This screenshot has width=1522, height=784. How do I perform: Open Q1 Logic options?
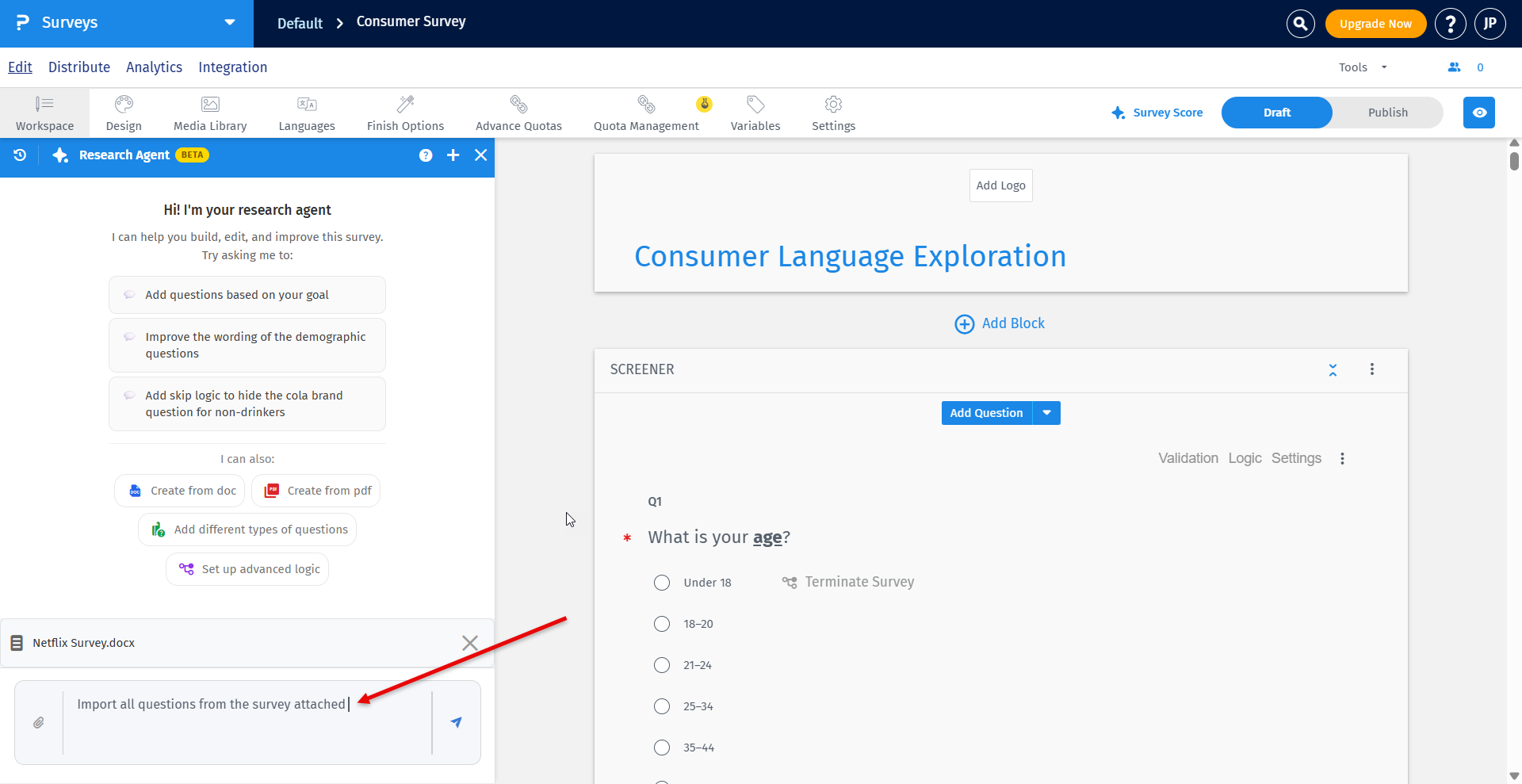click(x=1245, y=458)
